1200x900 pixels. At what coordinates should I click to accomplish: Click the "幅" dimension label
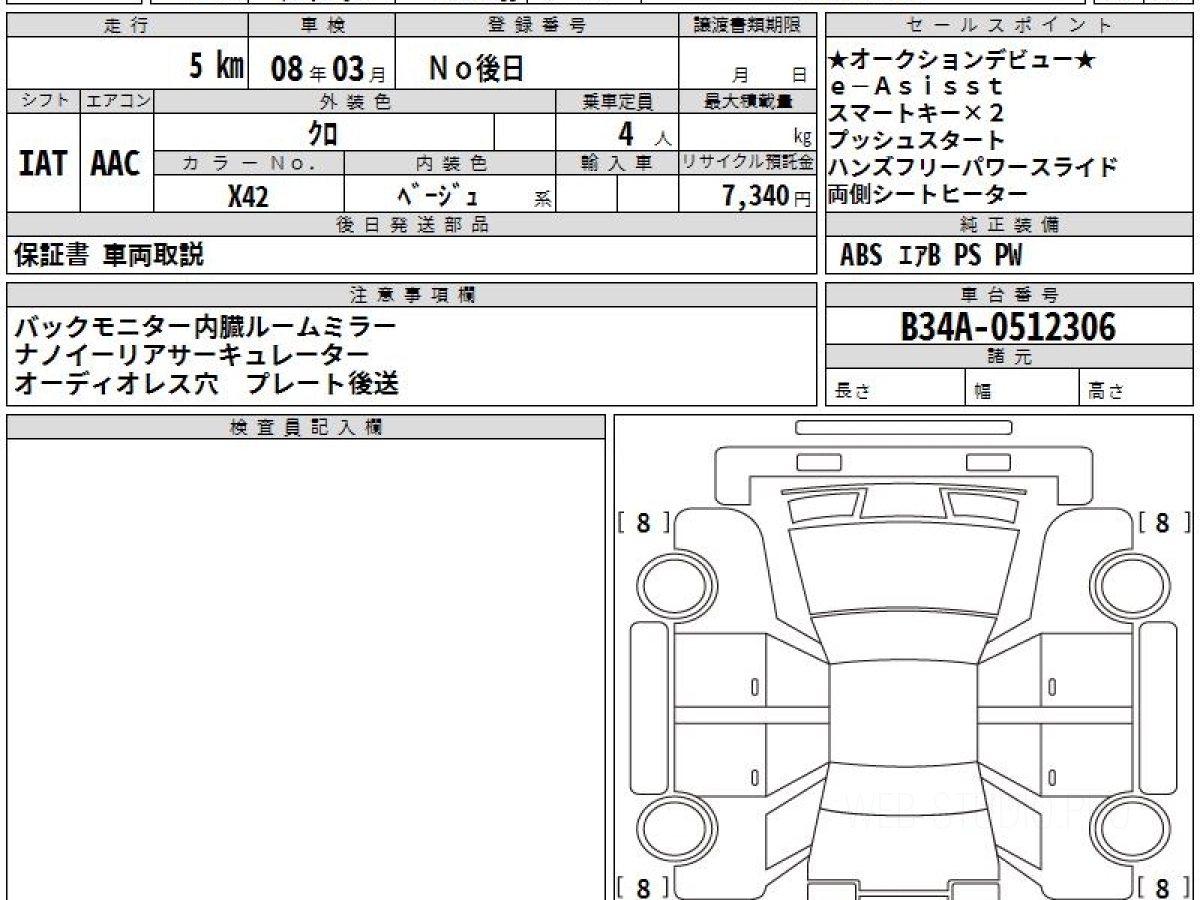point(982,392)
